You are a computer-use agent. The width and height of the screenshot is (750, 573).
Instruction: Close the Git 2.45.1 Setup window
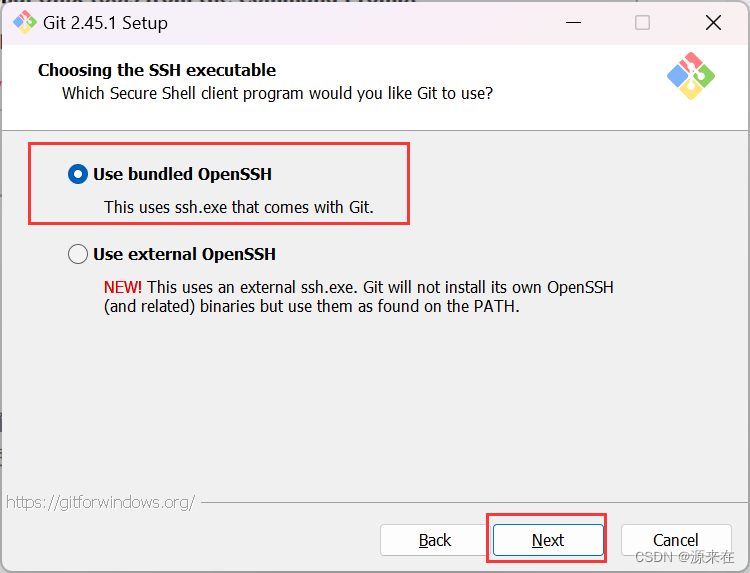713,22
